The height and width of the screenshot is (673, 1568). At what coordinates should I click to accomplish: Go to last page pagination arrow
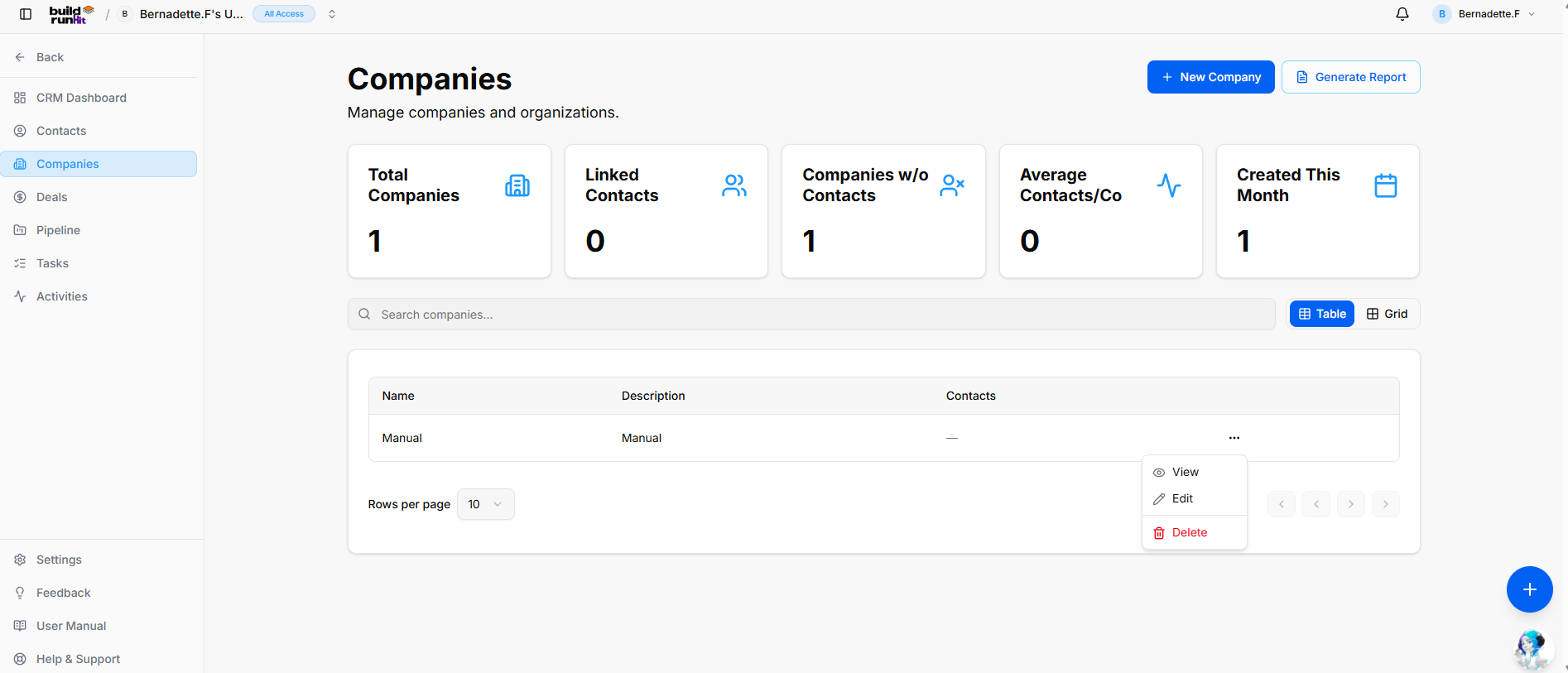click(1386, 504)
